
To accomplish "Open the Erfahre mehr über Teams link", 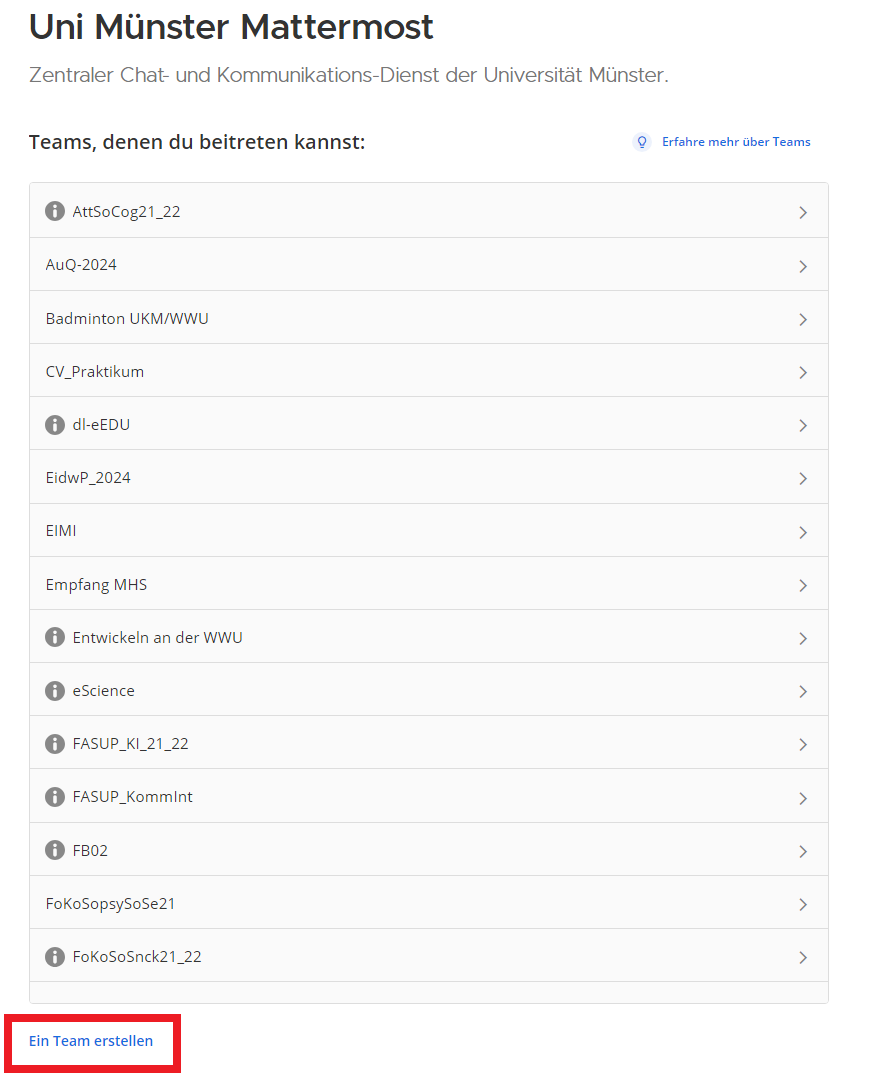I will [736, 142].
